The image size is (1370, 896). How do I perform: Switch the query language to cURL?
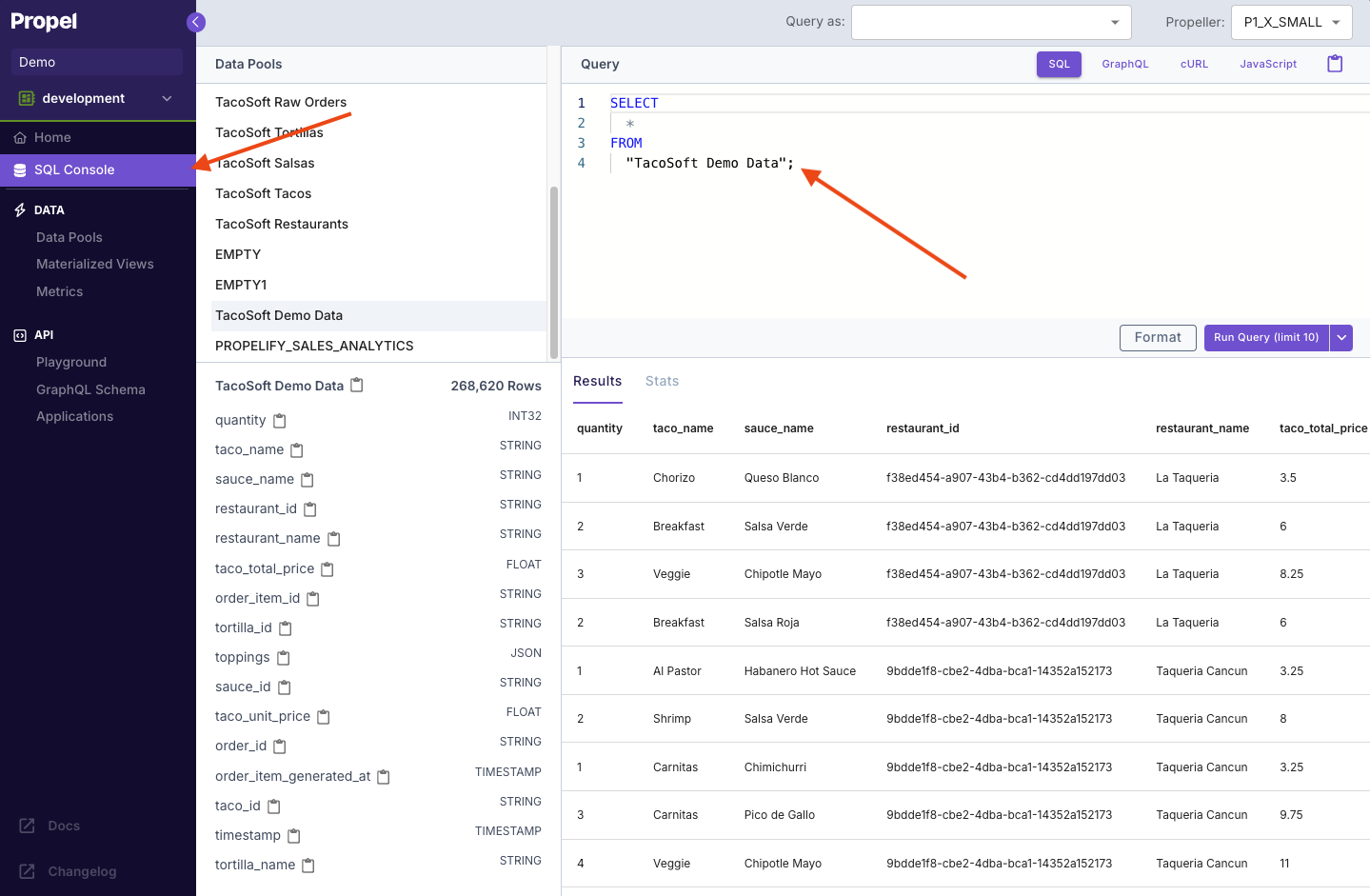point(1194,63)
